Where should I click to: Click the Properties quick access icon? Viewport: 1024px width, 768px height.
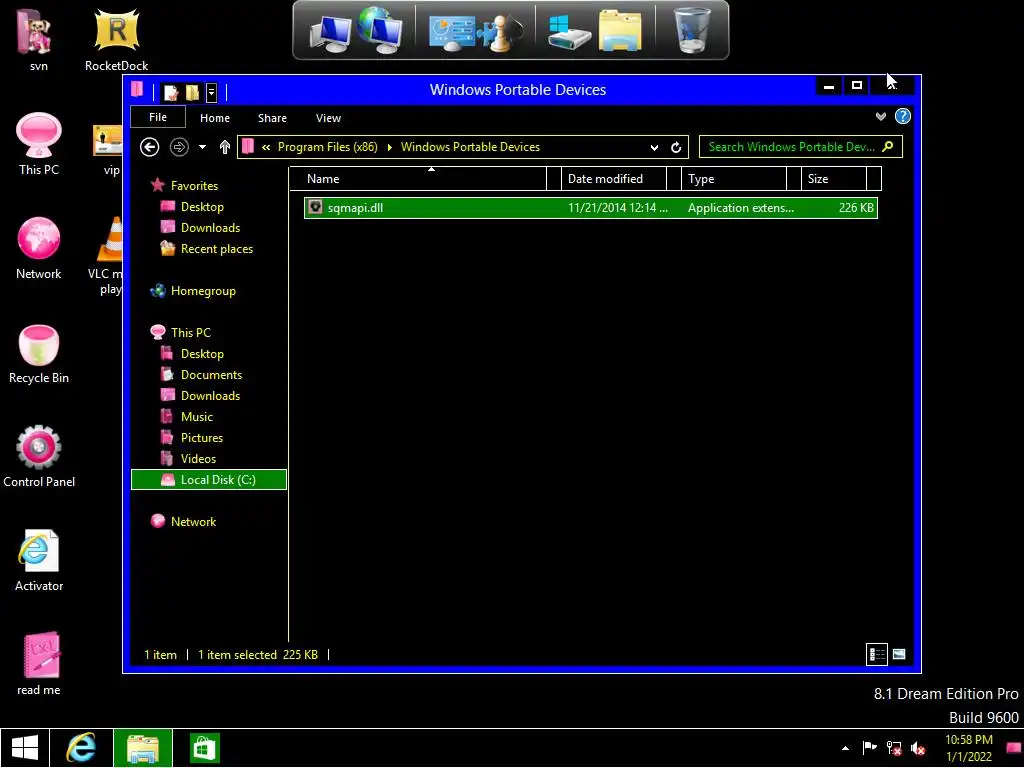coord(171,93)
